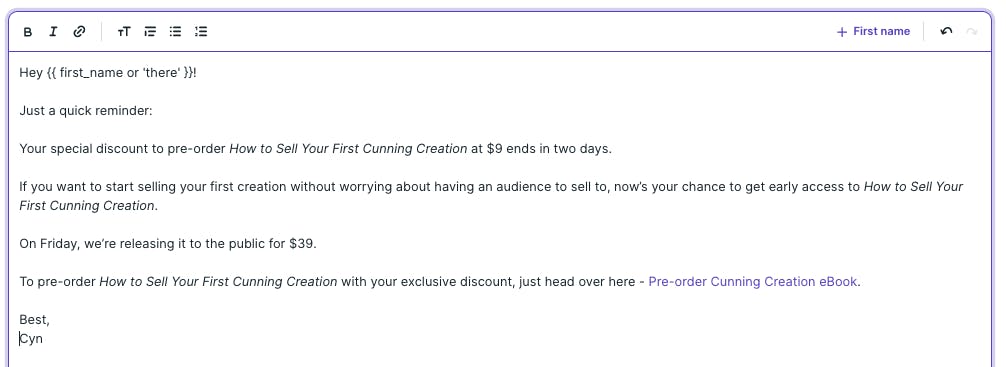
Task: Change text size with the TT icon
Action: click(124, 31)
